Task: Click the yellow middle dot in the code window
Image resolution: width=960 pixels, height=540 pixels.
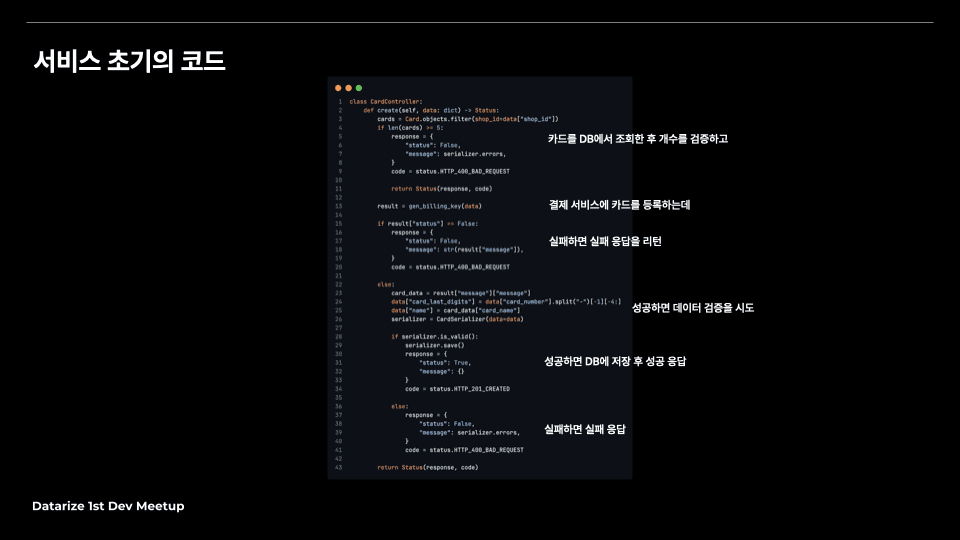Action: click(x=348, y=88)
